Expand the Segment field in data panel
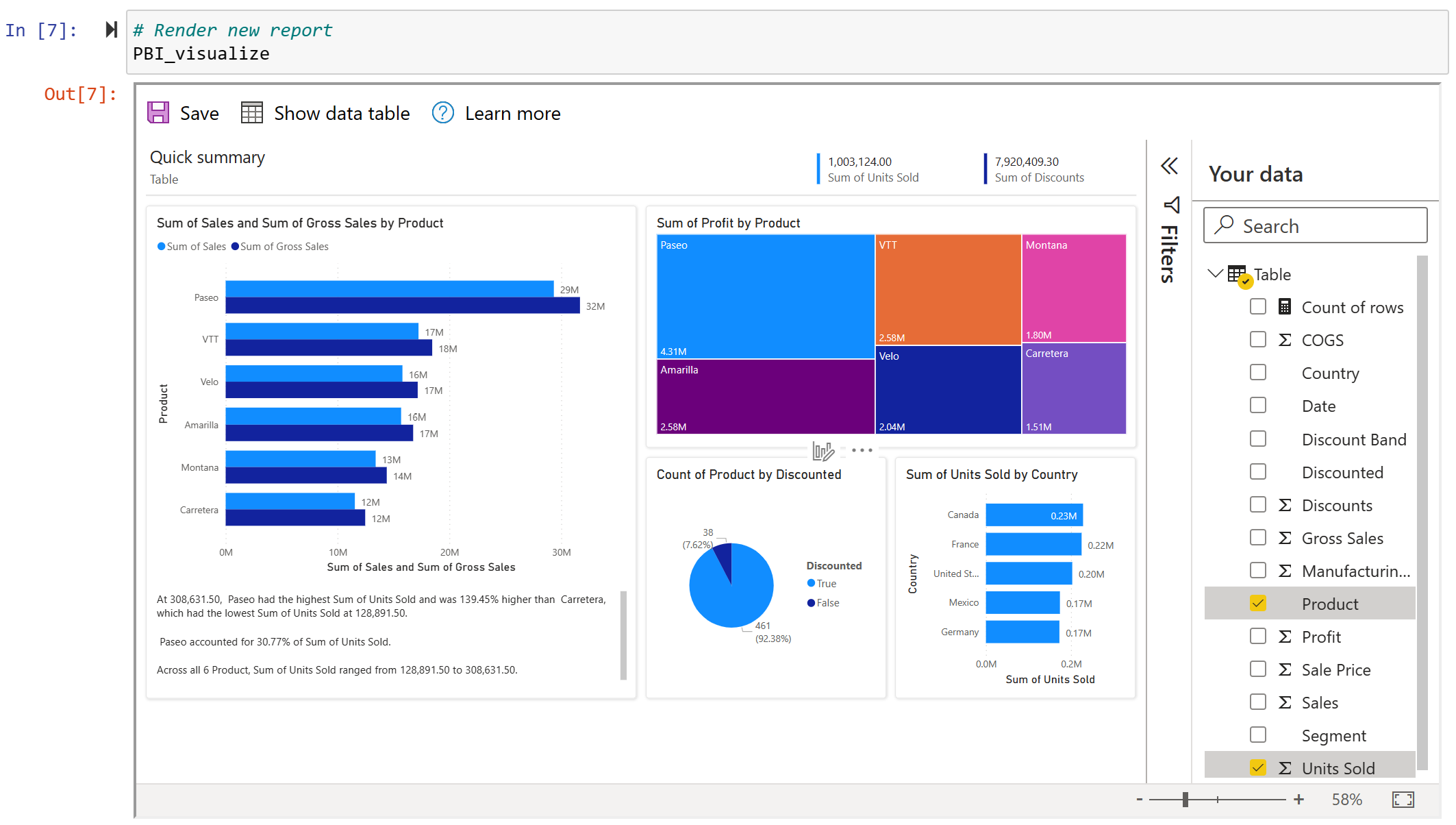This screenshot has width=1456, height=825. tap(1334, 735)
